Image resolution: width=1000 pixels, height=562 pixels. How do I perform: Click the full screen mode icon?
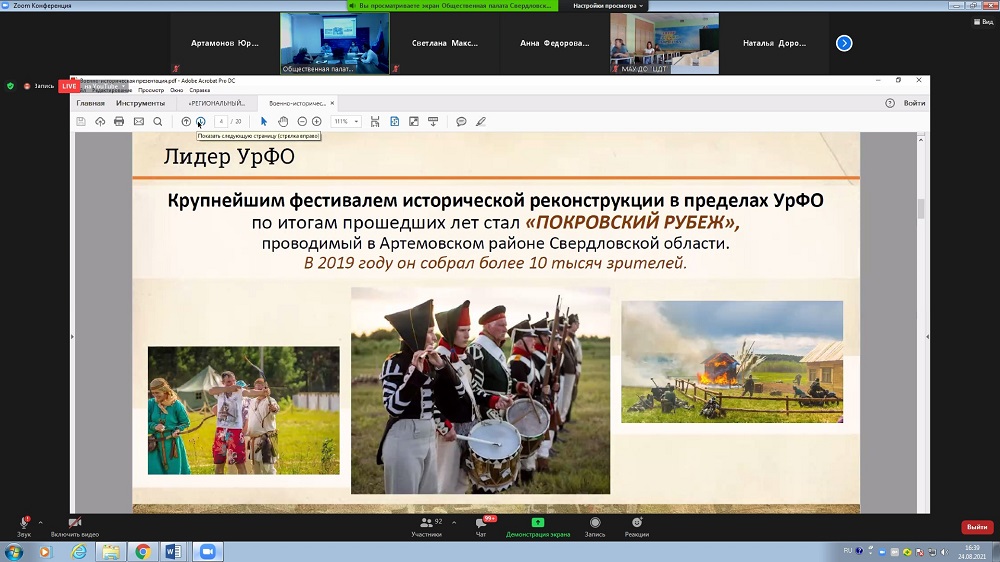[x=414, y=122]
